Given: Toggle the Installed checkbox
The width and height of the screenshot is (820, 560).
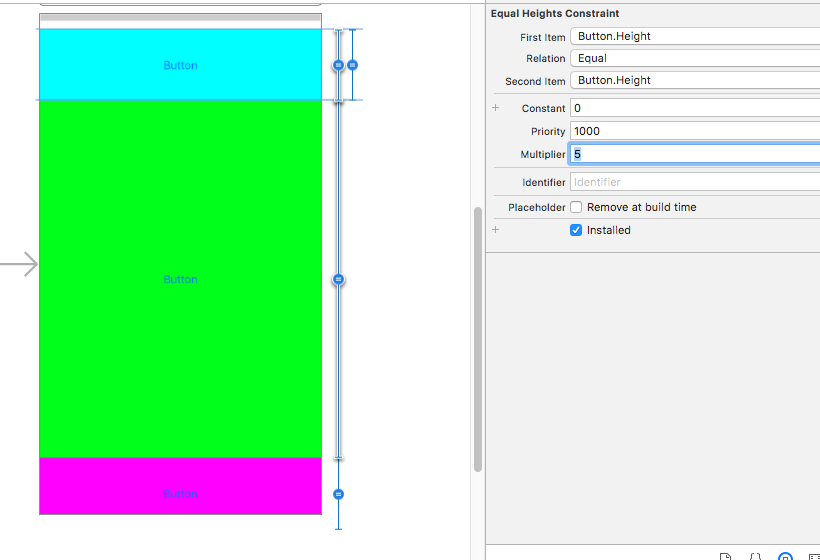Looking at the screenshot, I should click(576, 230).
